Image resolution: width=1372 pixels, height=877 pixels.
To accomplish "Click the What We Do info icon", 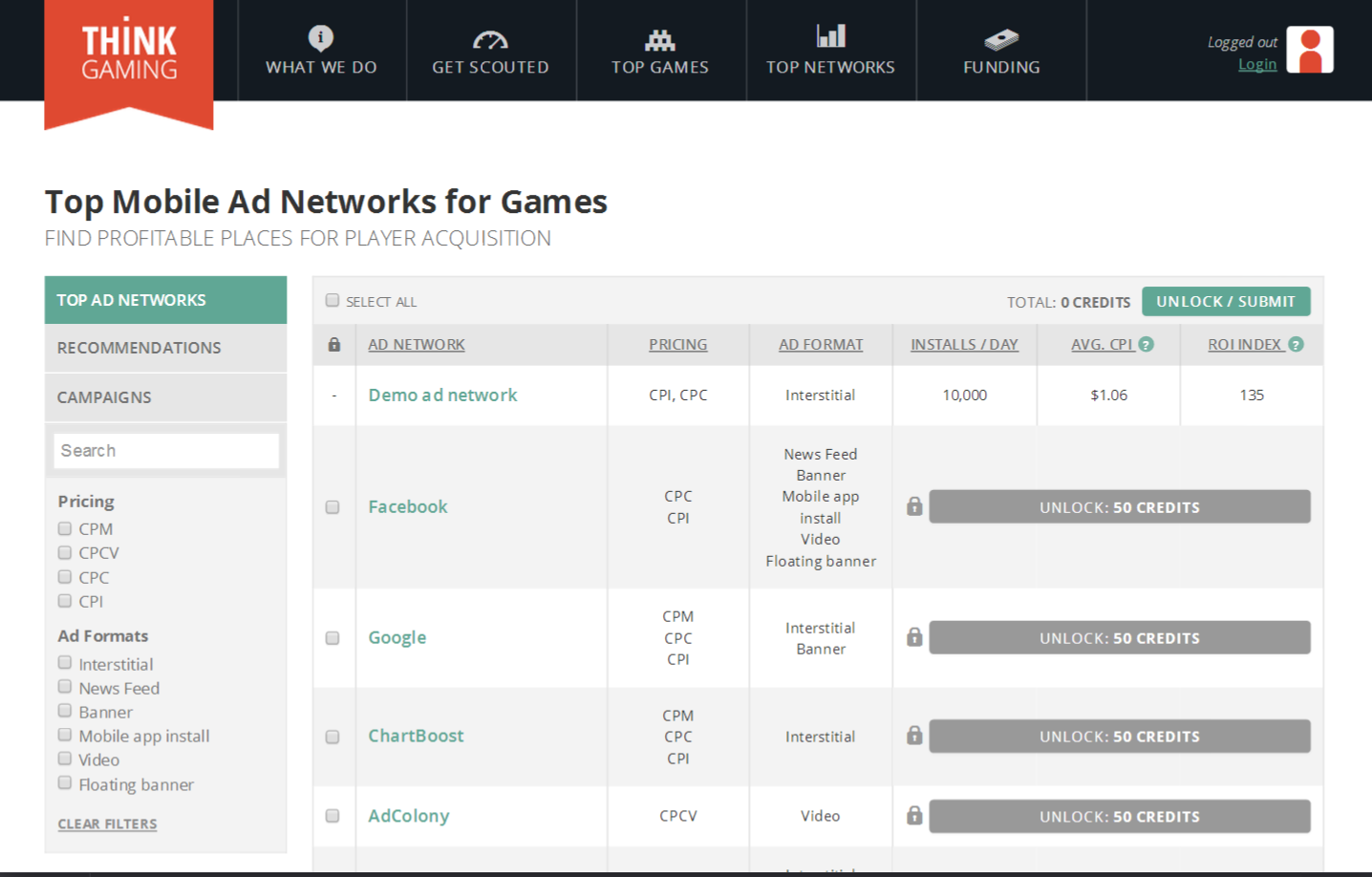I will coord(321,37).
